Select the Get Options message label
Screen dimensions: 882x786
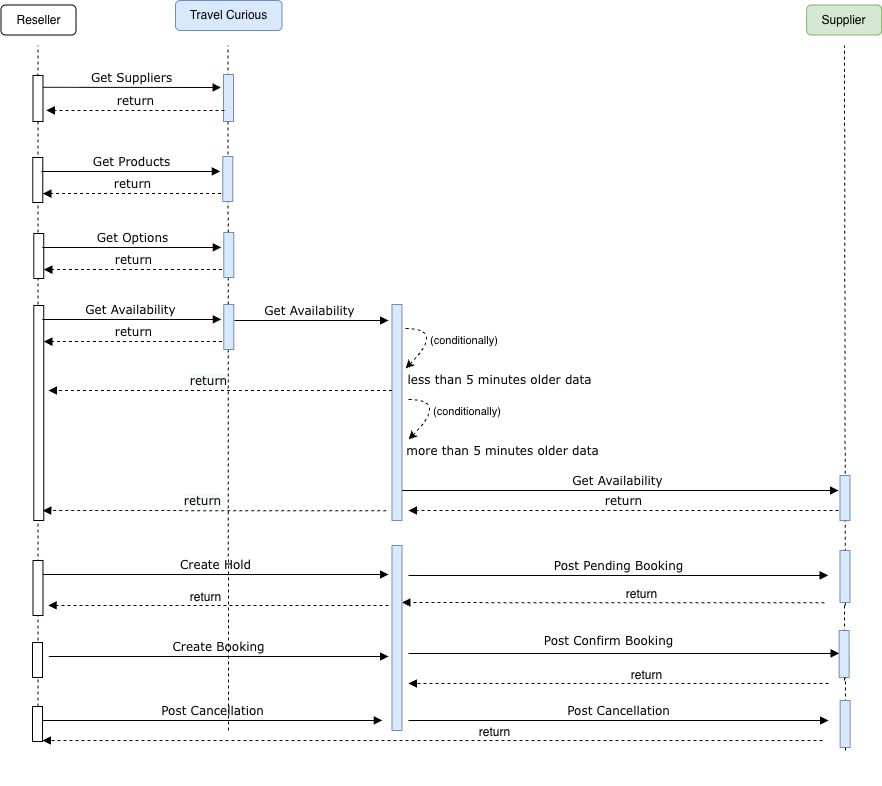tap(132, 238)
